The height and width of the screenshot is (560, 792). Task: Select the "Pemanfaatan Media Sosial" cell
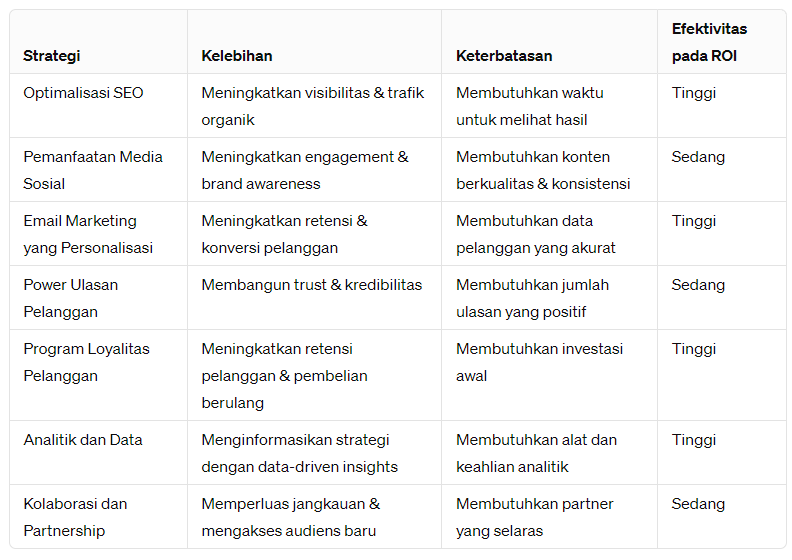pyautogui.click(x=92, y=170)
